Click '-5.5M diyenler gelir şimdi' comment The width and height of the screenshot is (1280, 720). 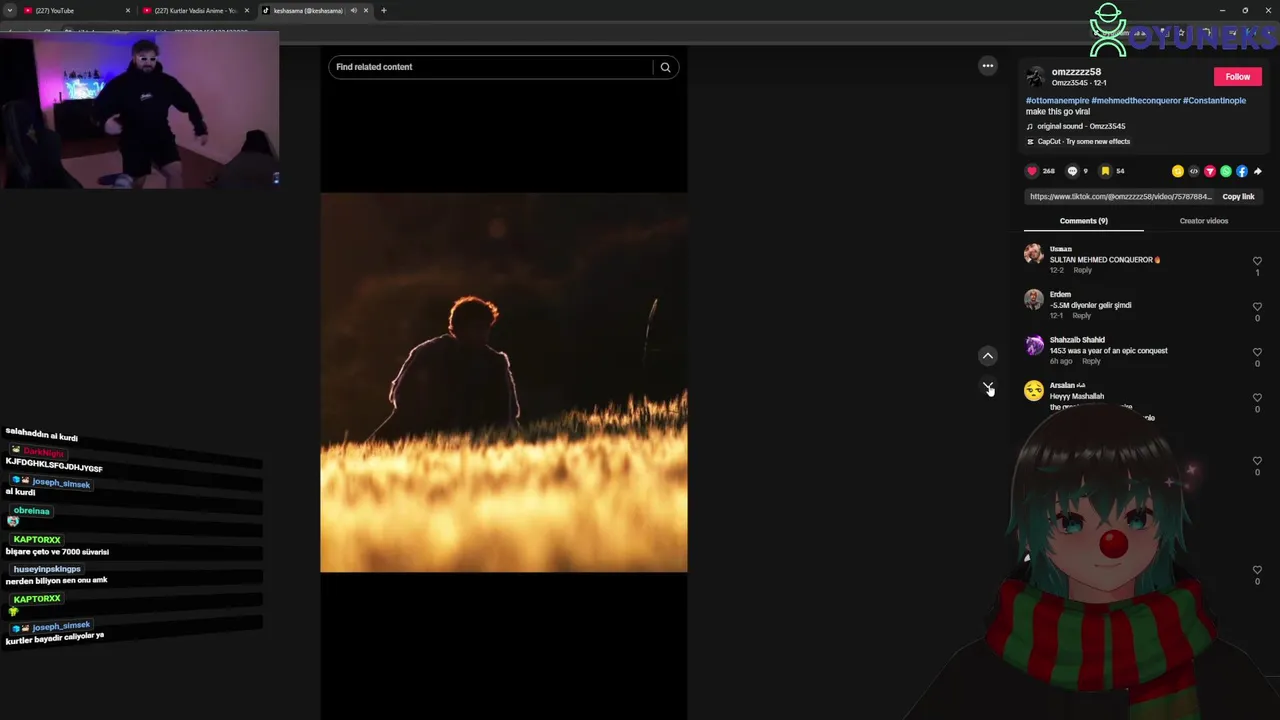1090,305
